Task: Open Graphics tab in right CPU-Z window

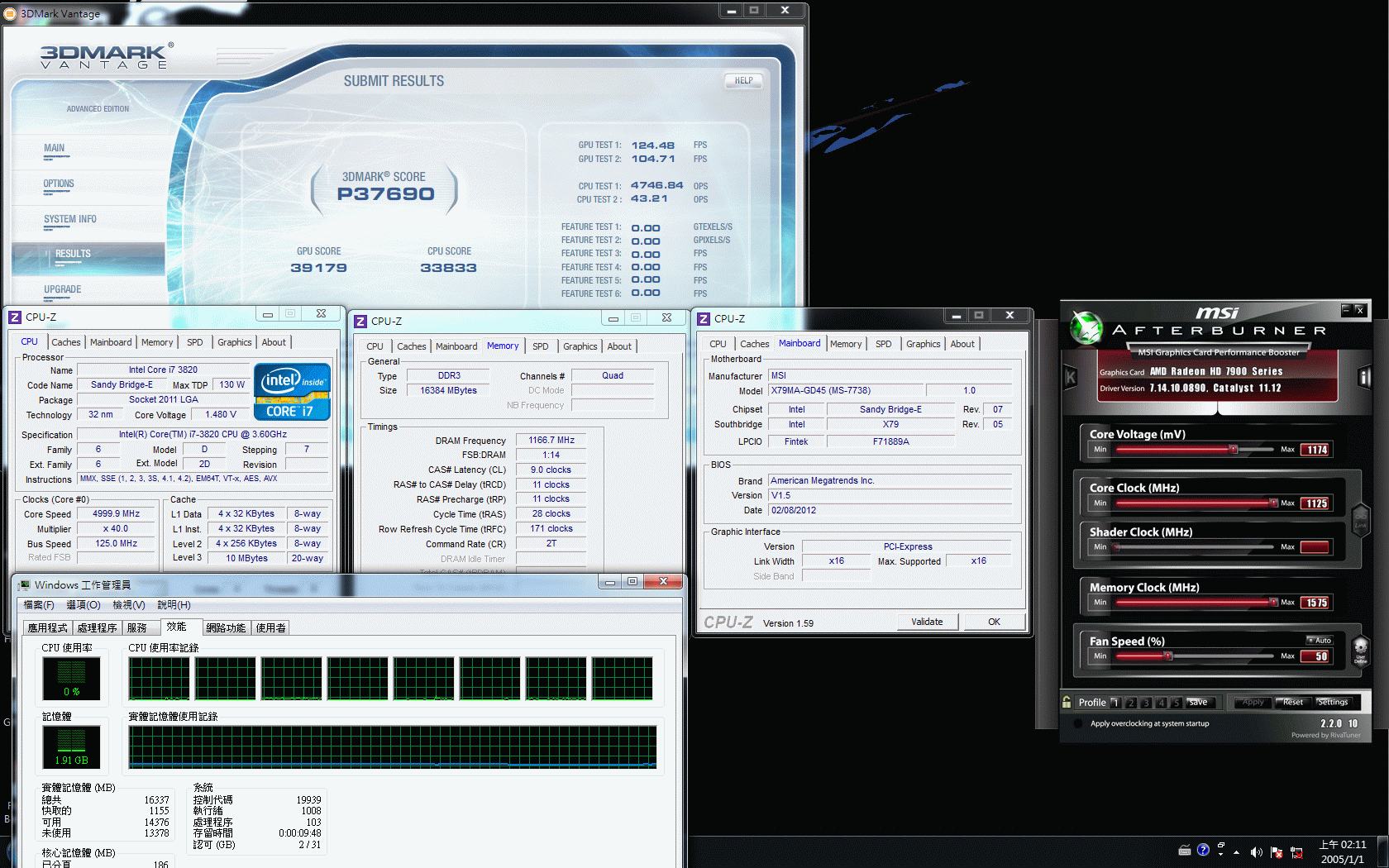Action: click(x=924, y=344)
